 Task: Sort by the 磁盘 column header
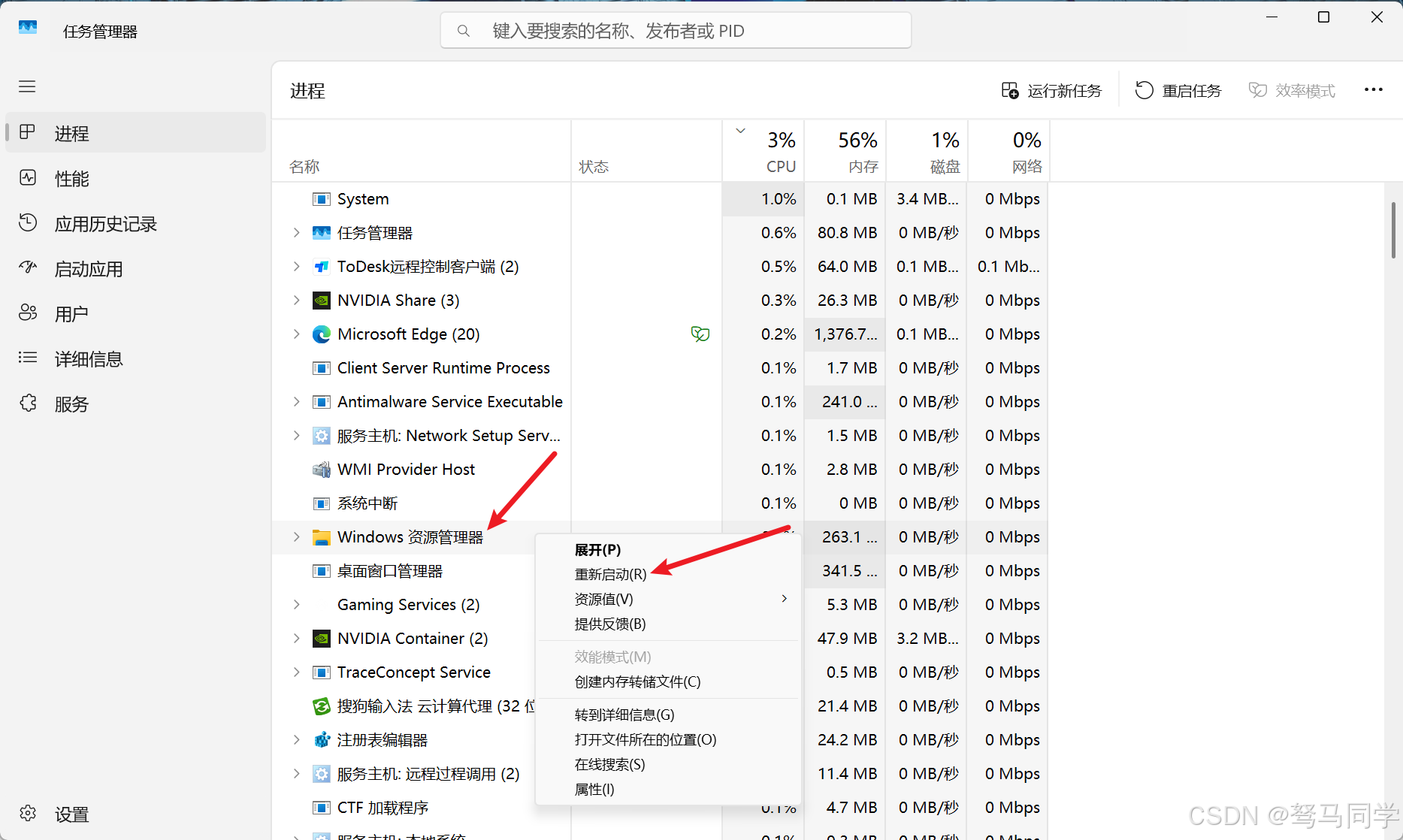coord(927,151)
